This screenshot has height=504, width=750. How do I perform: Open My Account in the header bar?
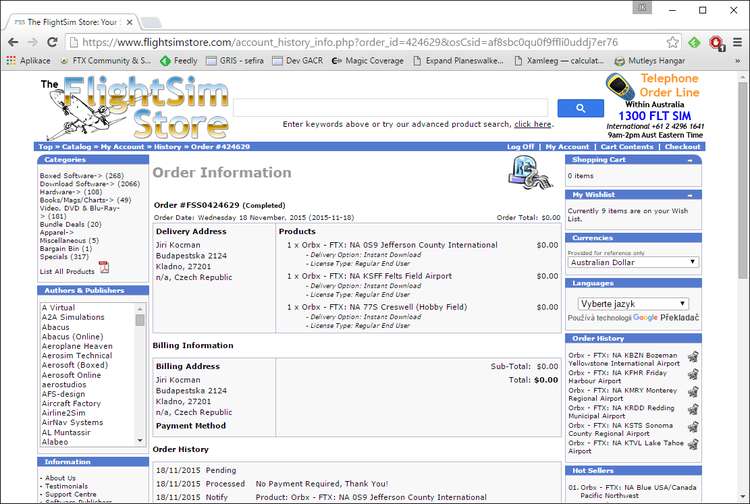(x=567, y=147)
